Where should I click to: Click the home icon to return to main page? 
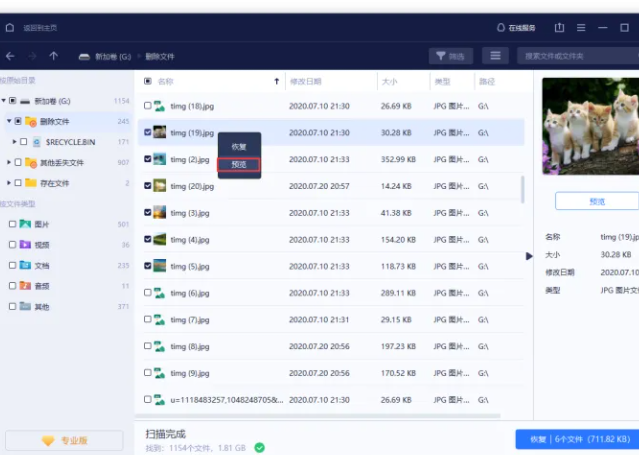tap(10, 27)
